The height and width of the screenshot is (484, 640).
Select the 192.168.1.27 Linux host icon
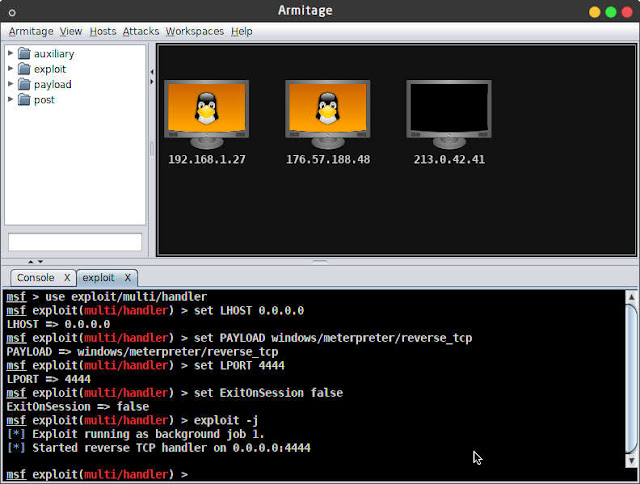(207, 115)
